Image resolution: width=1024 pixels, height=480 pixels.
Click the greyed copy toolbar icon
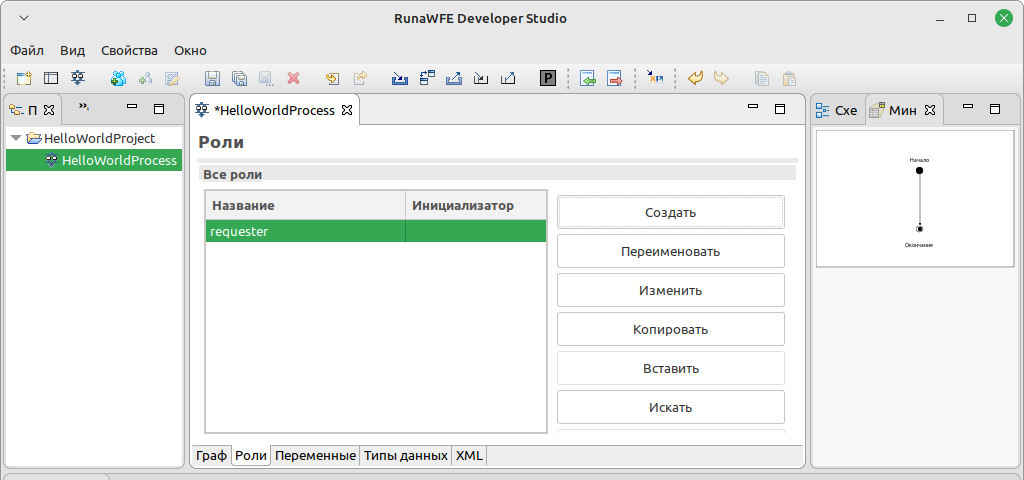[x=762, y=79]
